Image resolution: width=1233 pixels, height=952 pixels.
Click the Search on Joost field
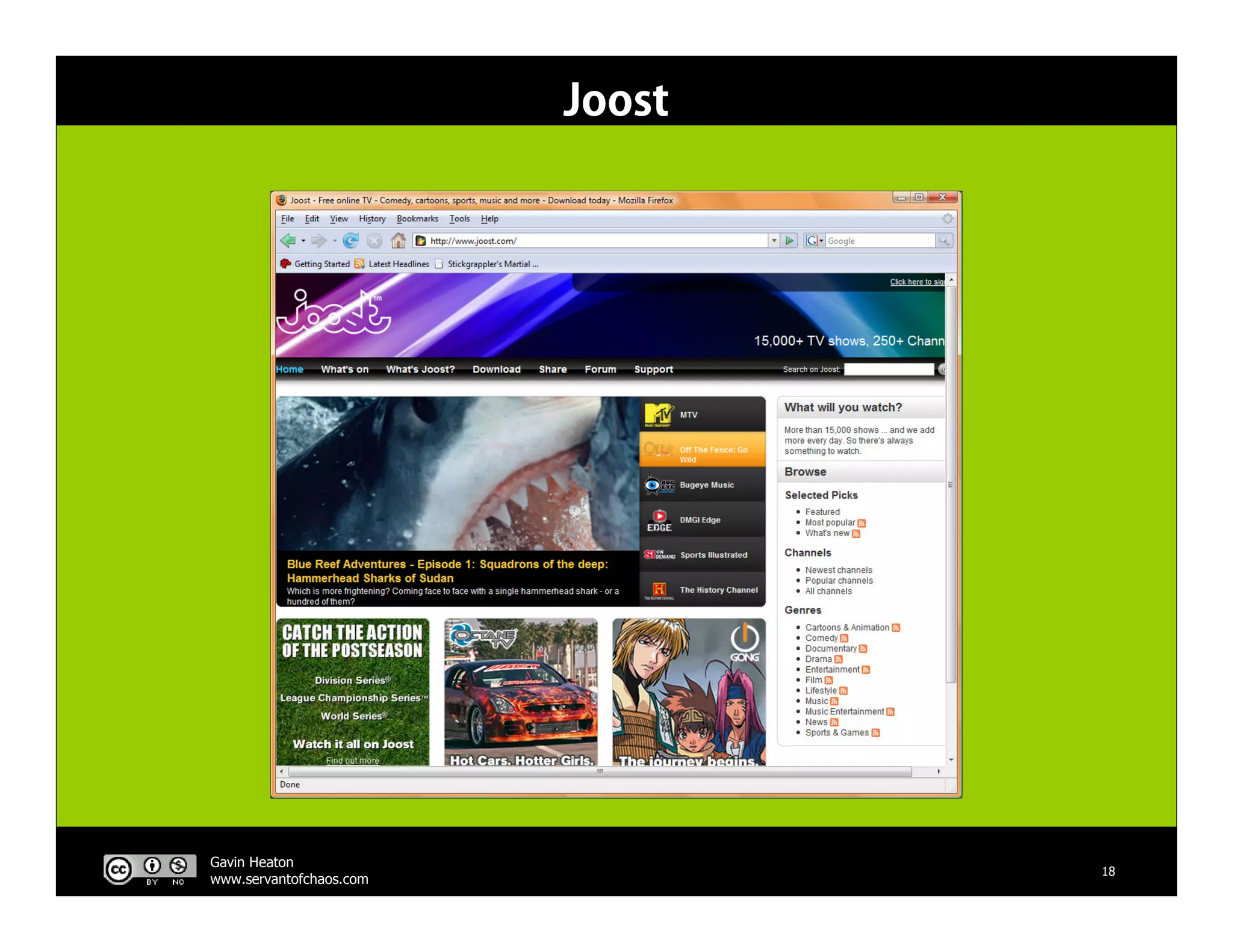coord(889,369)
